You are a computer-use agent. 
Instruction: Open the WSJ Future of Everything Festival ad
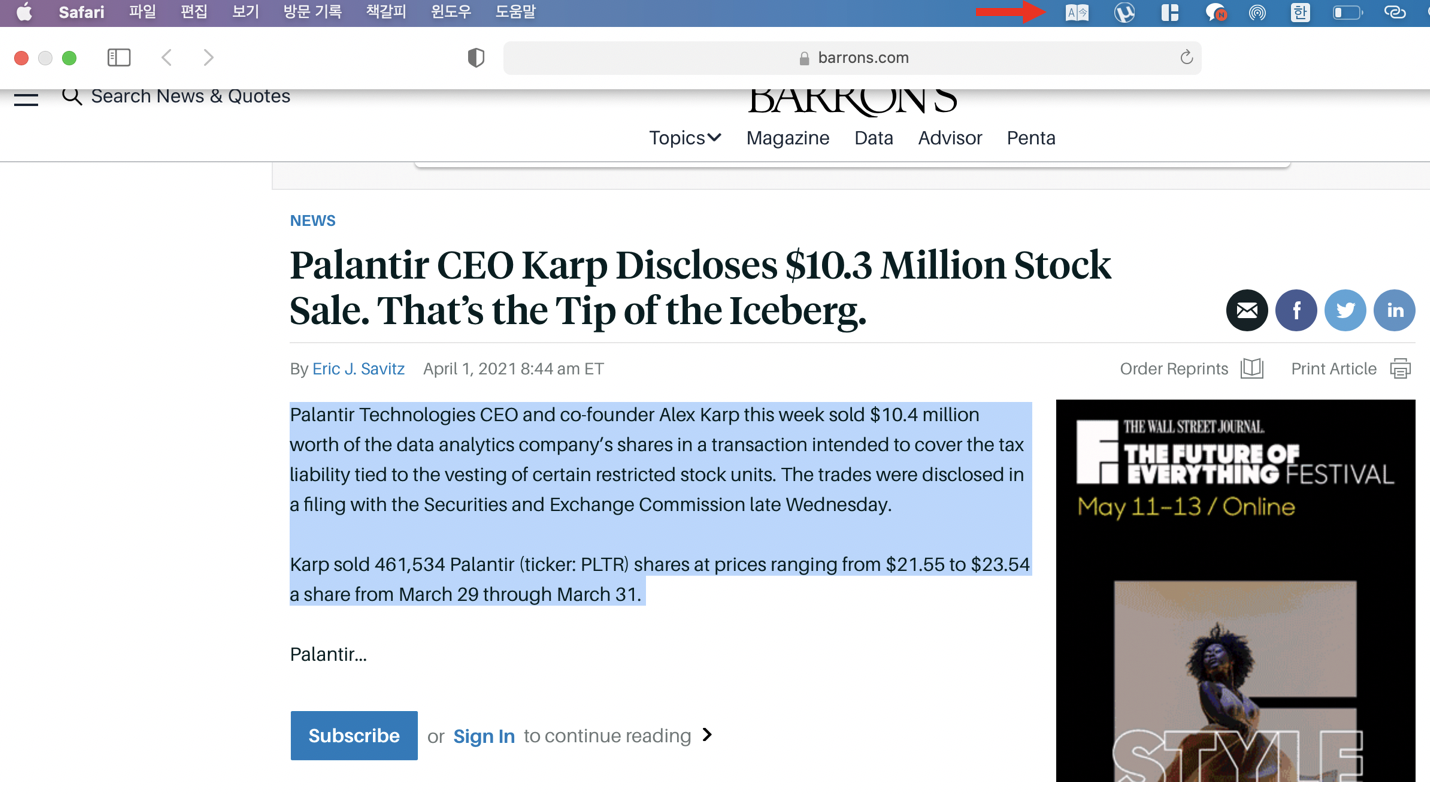(1236, 591)
